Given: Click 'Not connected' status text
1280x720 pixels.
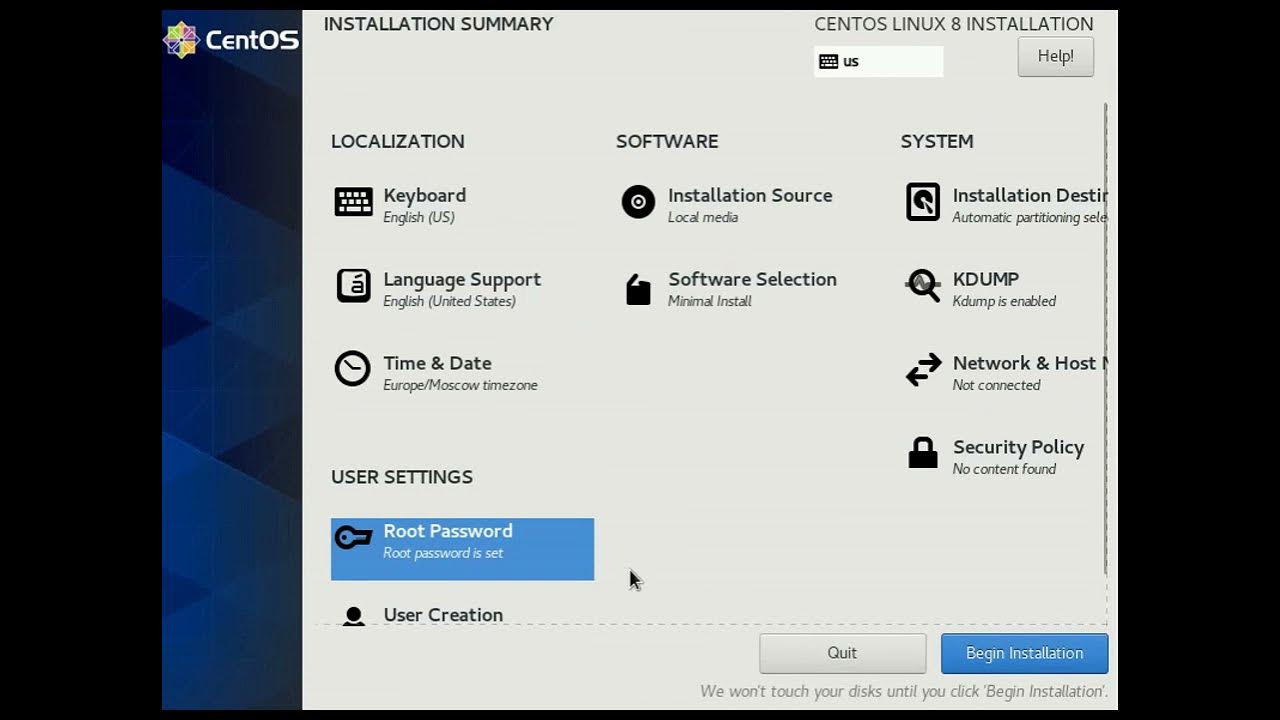Looking at the screenshot, I should 996,385.
